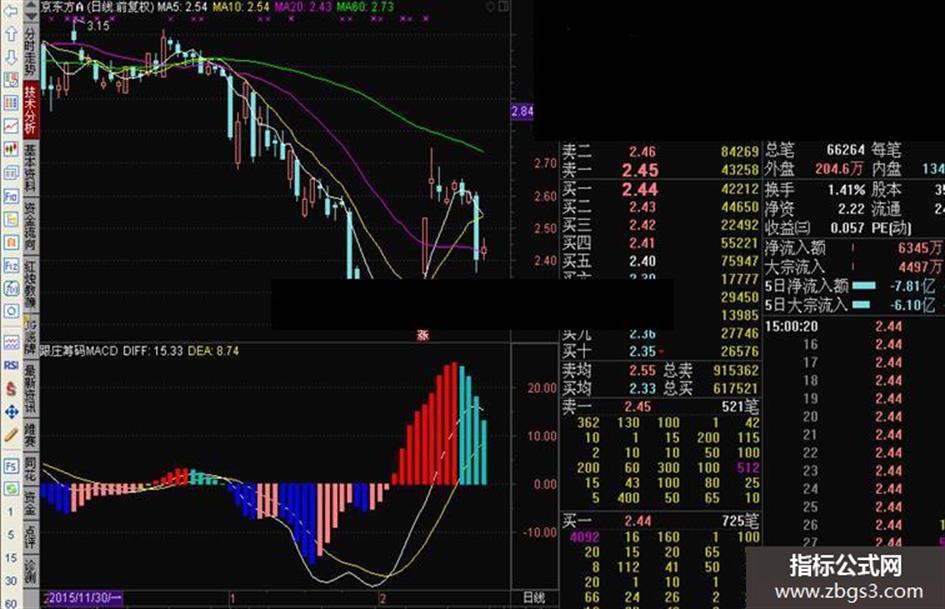Click the MA20: 2.43 label
This screenshot has width=945, height=609.
coord(303,7)
